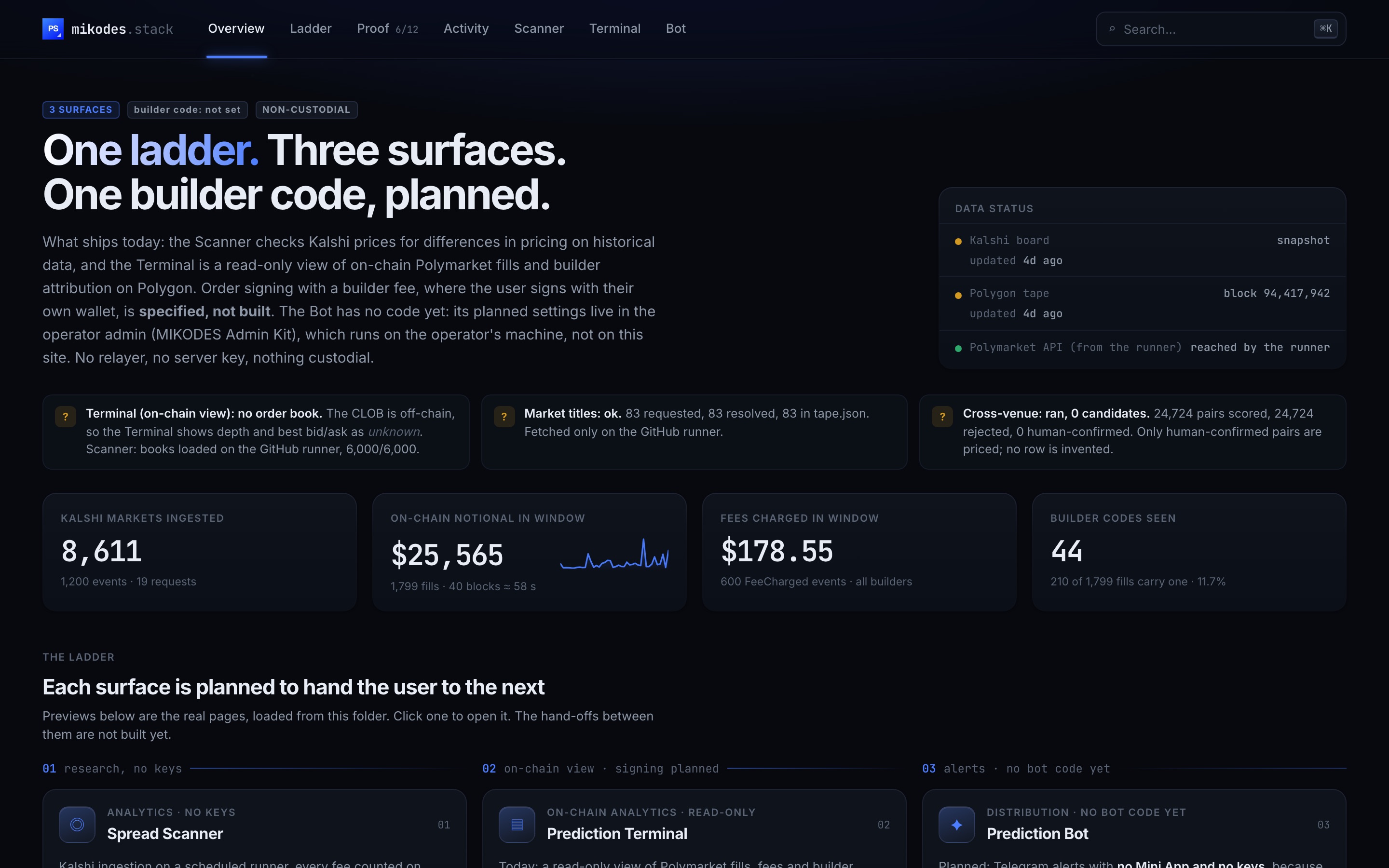Click the $178.55 fees charged value
The height and width of the screenshot is (868, 1389).
[776, 551]
